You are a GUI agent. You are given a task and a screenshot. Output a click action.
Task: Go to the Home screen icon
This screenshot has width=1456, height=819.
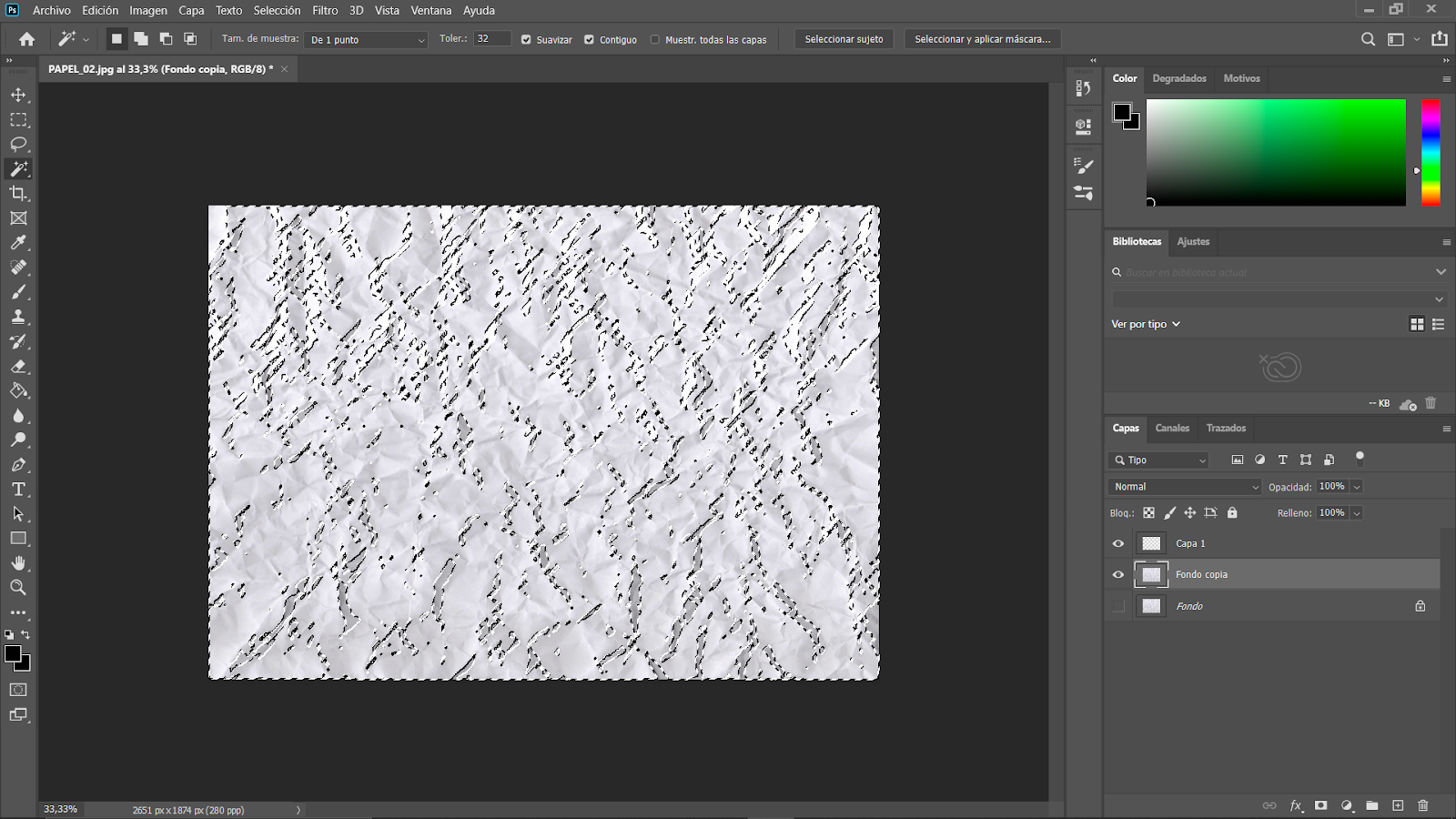click(26, 39)
